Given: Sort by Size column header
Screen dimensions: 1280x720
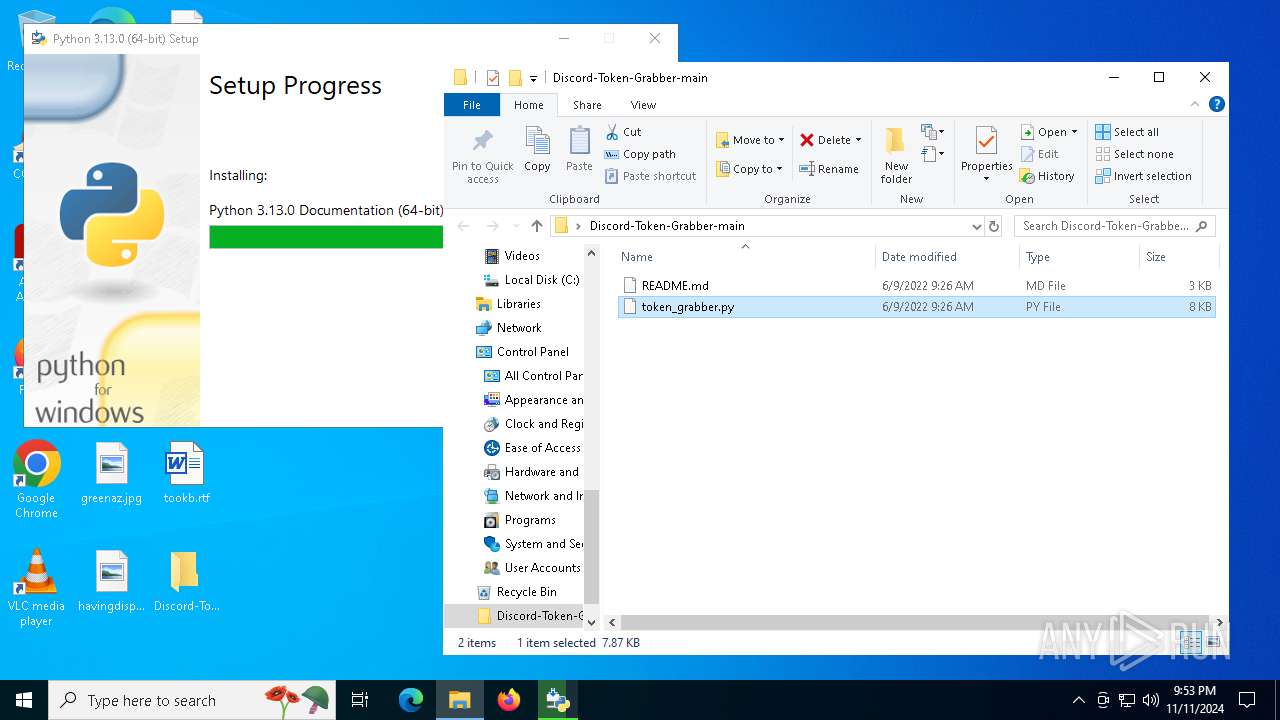Looking at the screenshot, I should tap(1178, 257).
